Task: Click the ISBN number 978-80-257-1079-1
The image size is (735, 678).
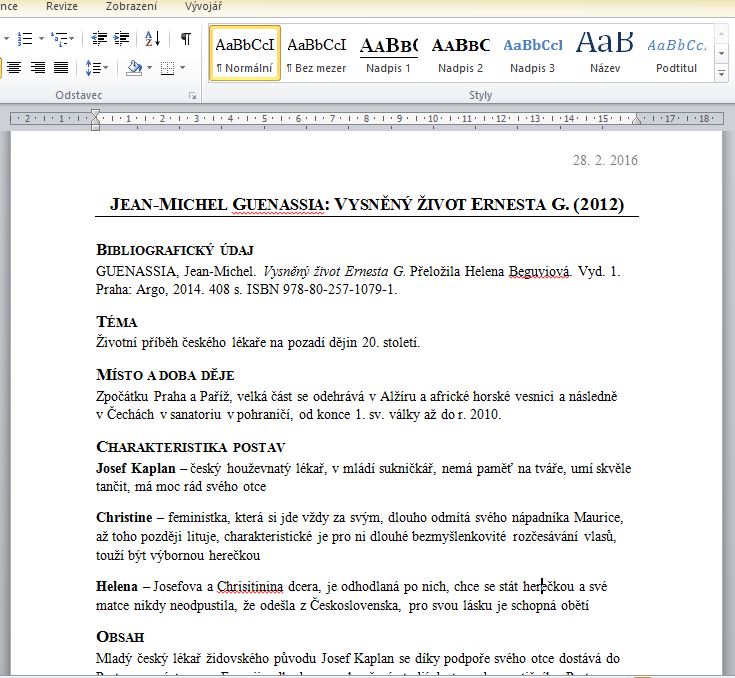Action: pyautogui.click(x=339, y=290)
